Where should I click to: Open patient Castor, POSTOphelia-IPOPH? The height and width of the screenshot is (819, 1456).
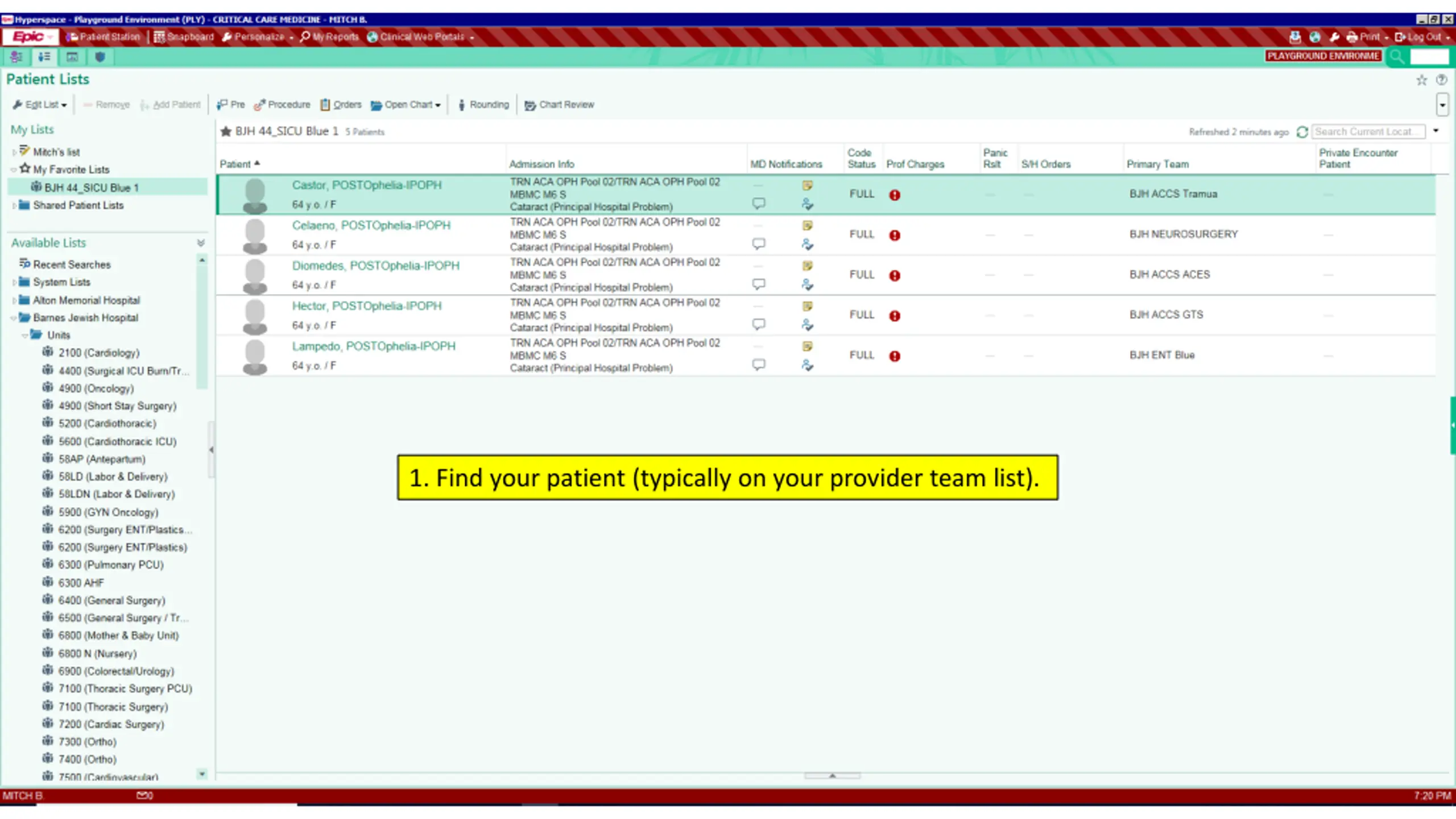point(366,185)
